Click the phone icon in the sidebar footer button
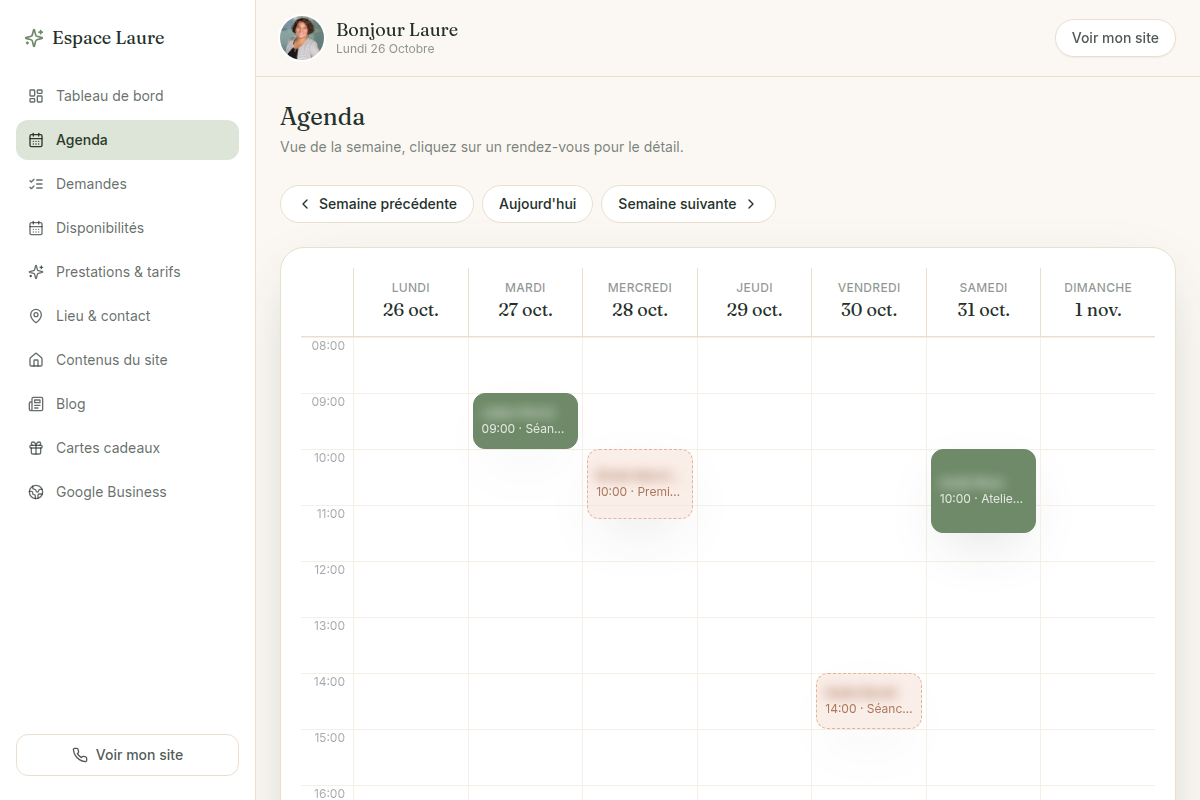 click(x=80, y=755)
